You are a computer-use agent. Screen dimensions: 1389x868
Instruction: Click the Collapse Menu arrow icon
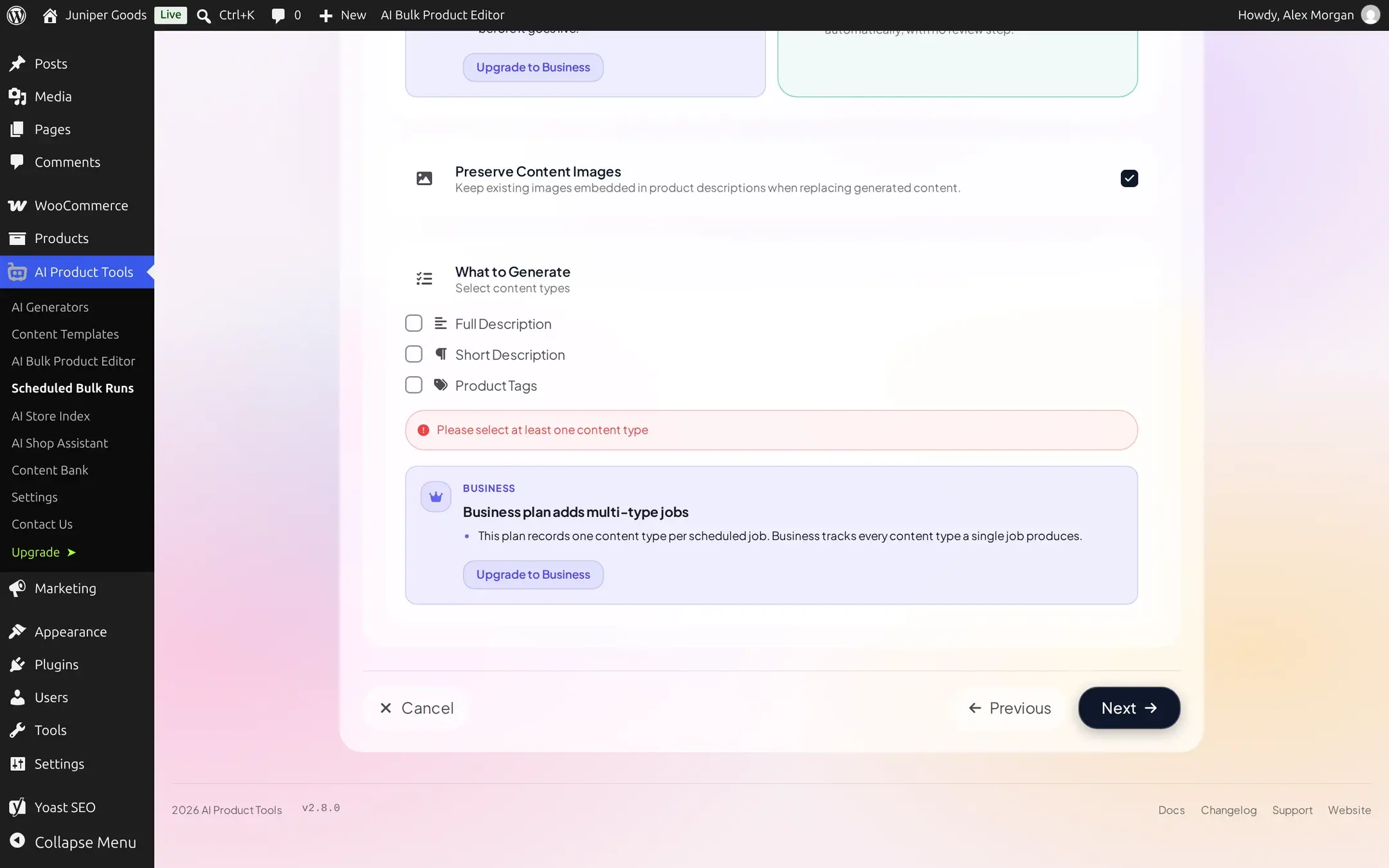tap(17, 840)
